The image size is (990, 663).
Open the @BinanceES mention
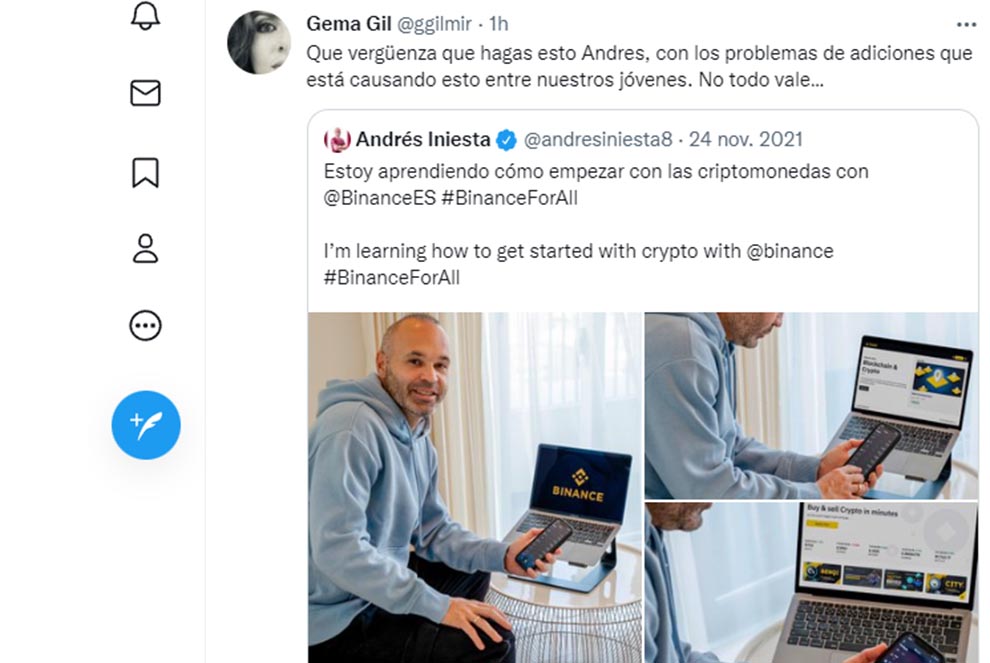coord(379,198)
